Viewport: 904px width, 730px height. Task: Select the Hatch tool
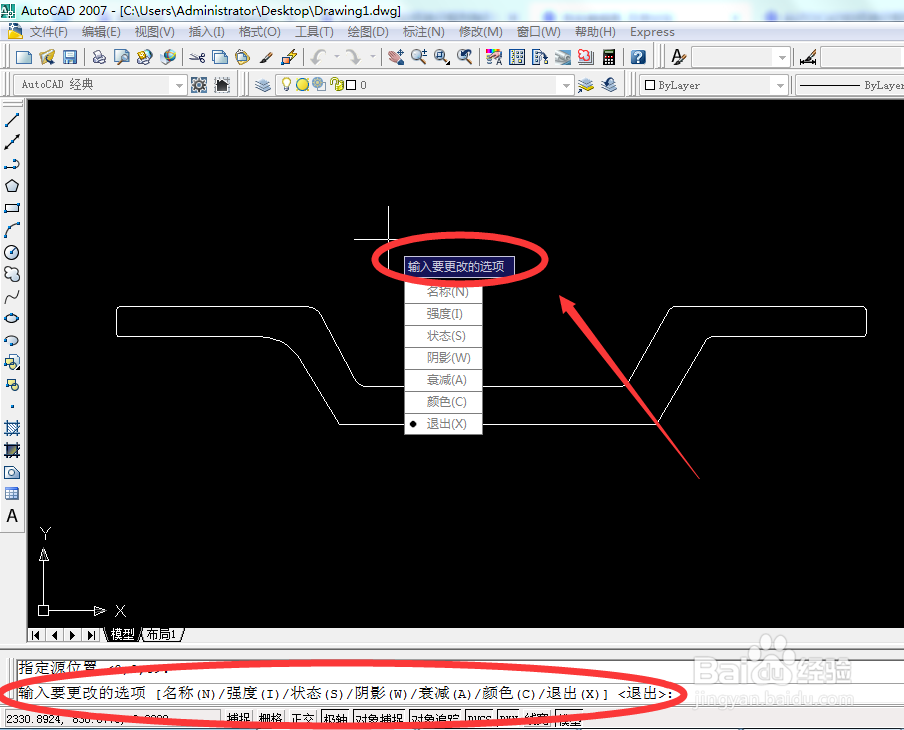click(x=12, y=428)
